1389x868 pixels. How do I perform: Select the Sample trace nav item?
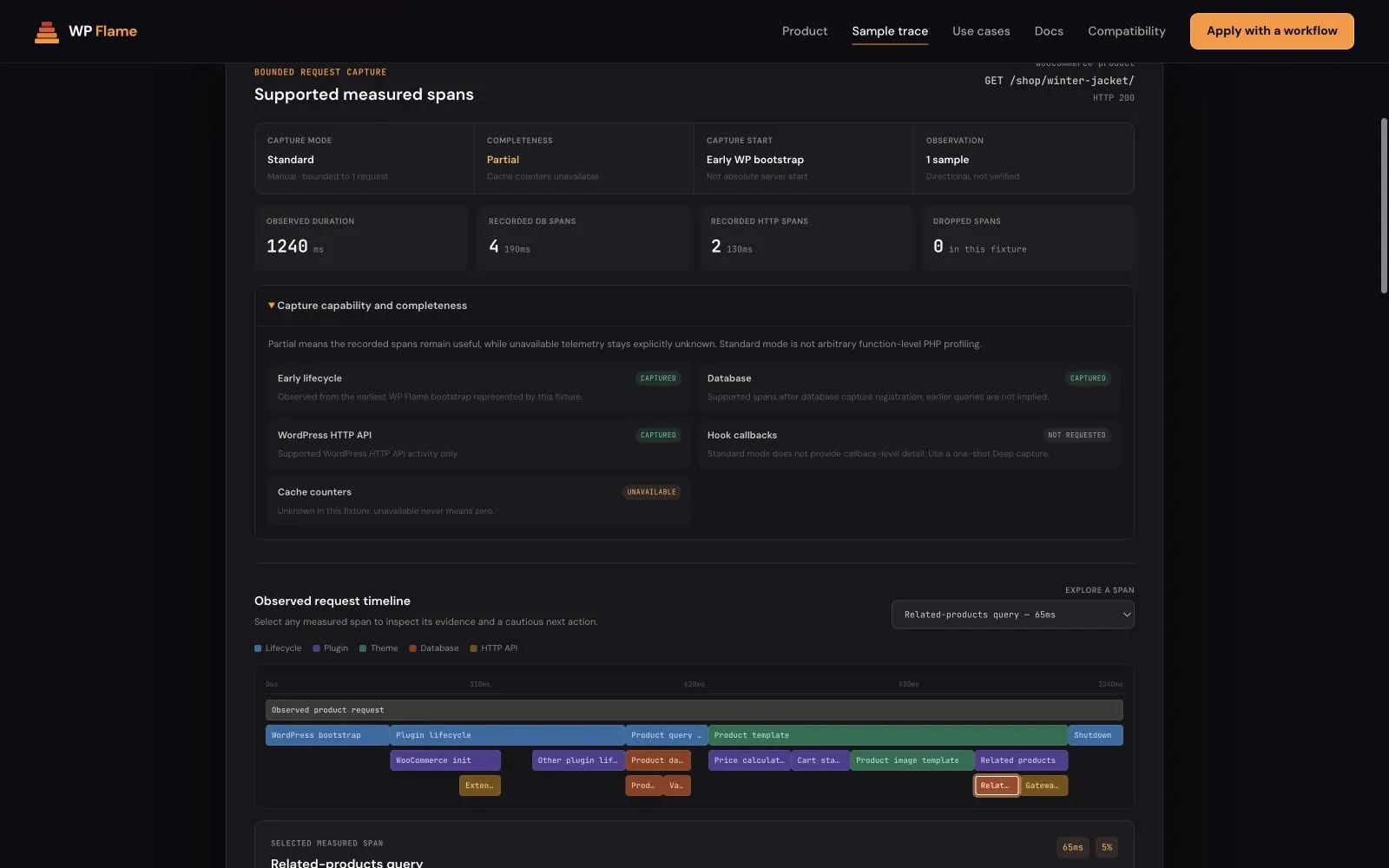click(890, 31)
